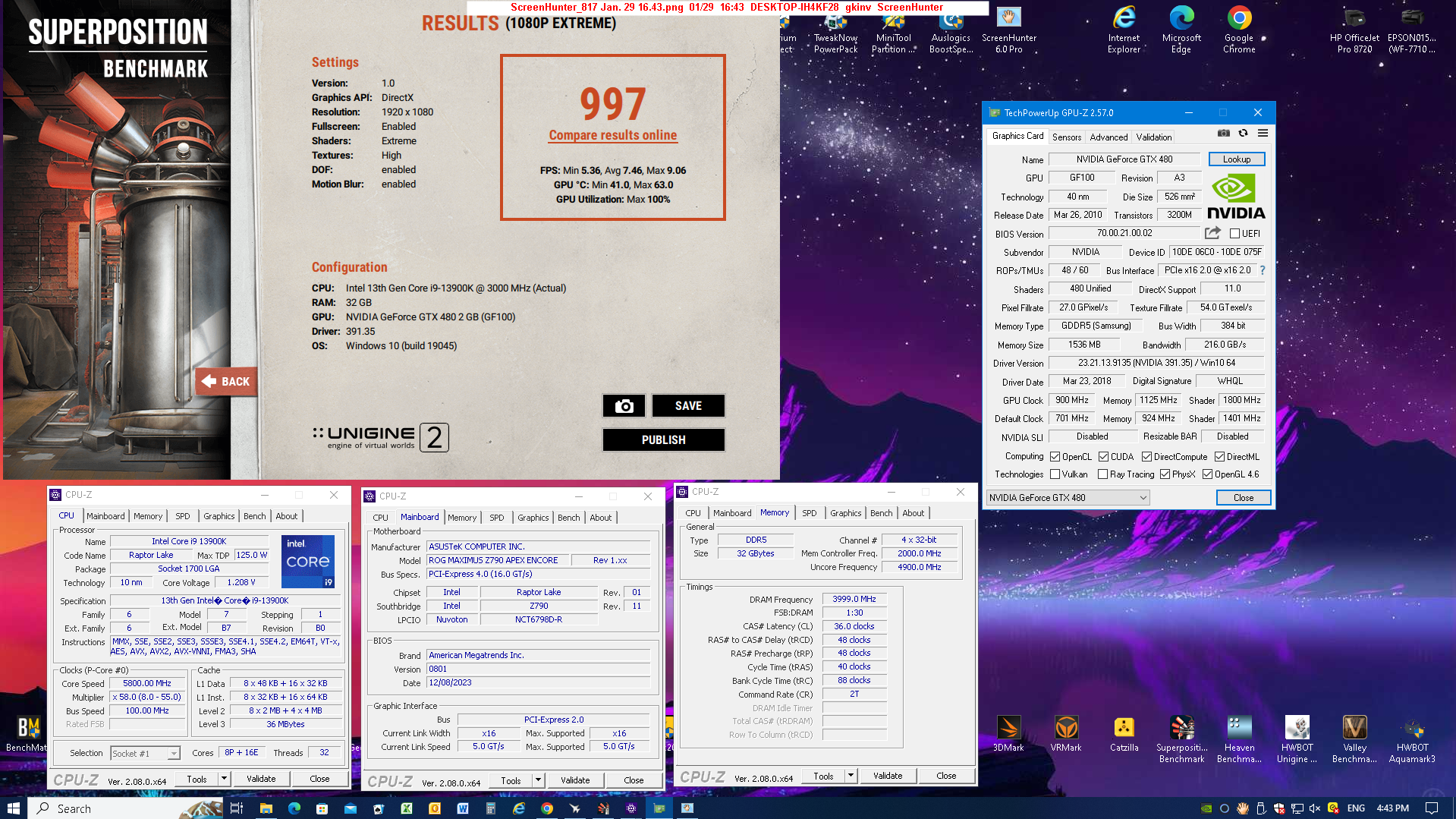Expand Tools arrow in CPU-Z CPU window
Viewport: 1456px width, 819px height.
(224, 779)
